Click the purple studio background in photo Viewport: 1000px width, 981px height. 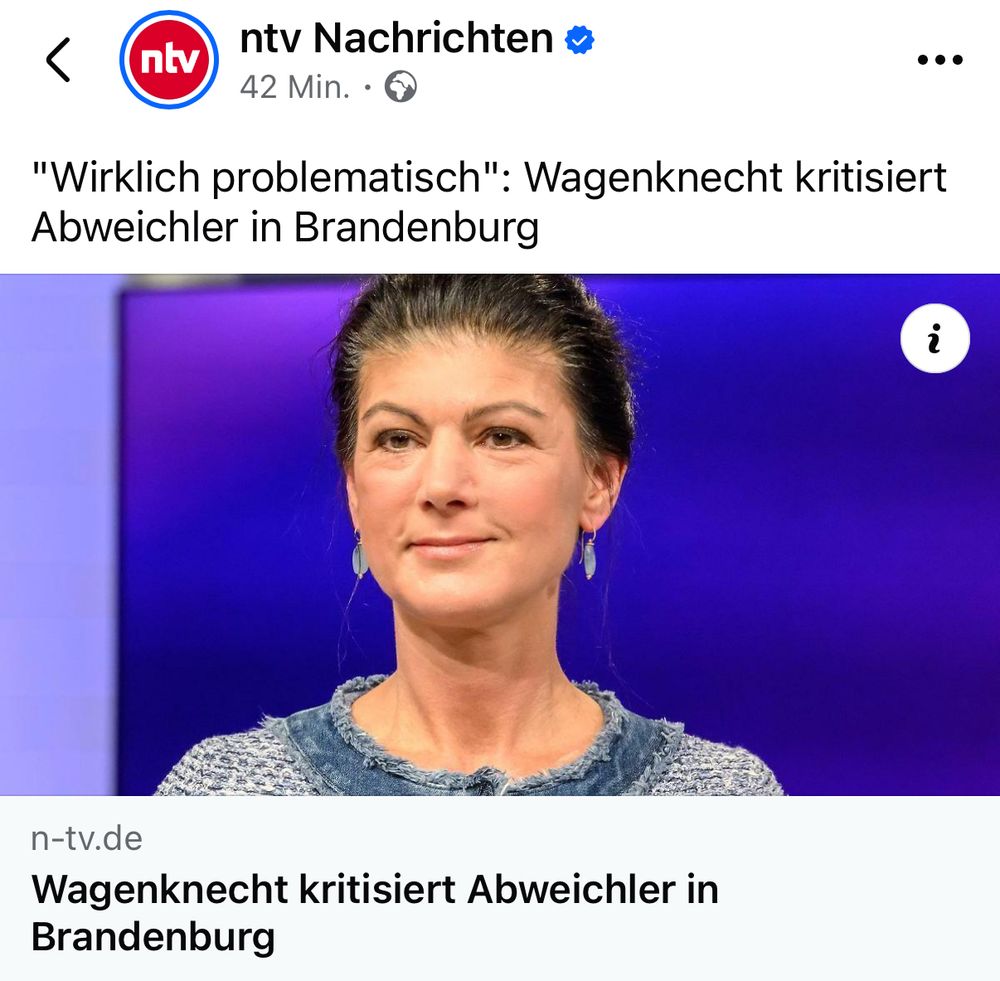pos(797,542)
